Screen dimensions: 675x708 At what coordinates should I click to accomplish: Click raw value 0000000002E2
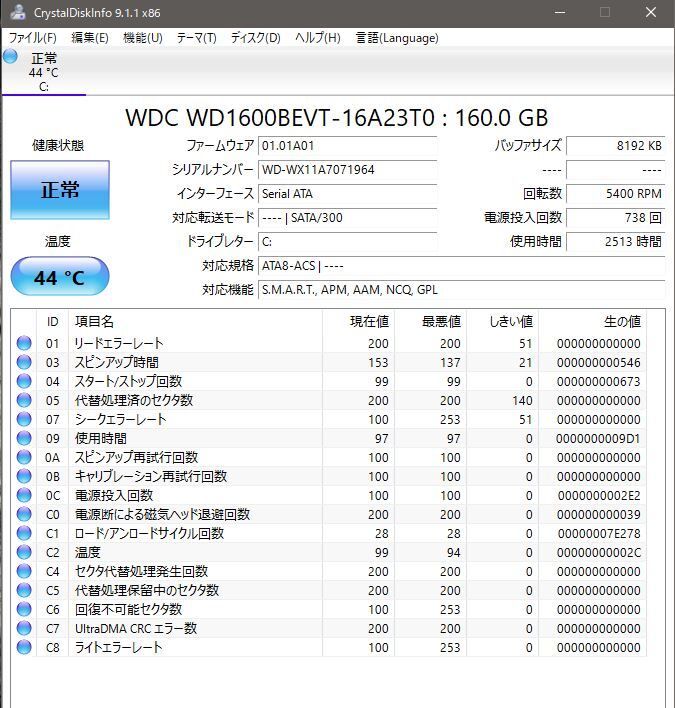(599, 495)
